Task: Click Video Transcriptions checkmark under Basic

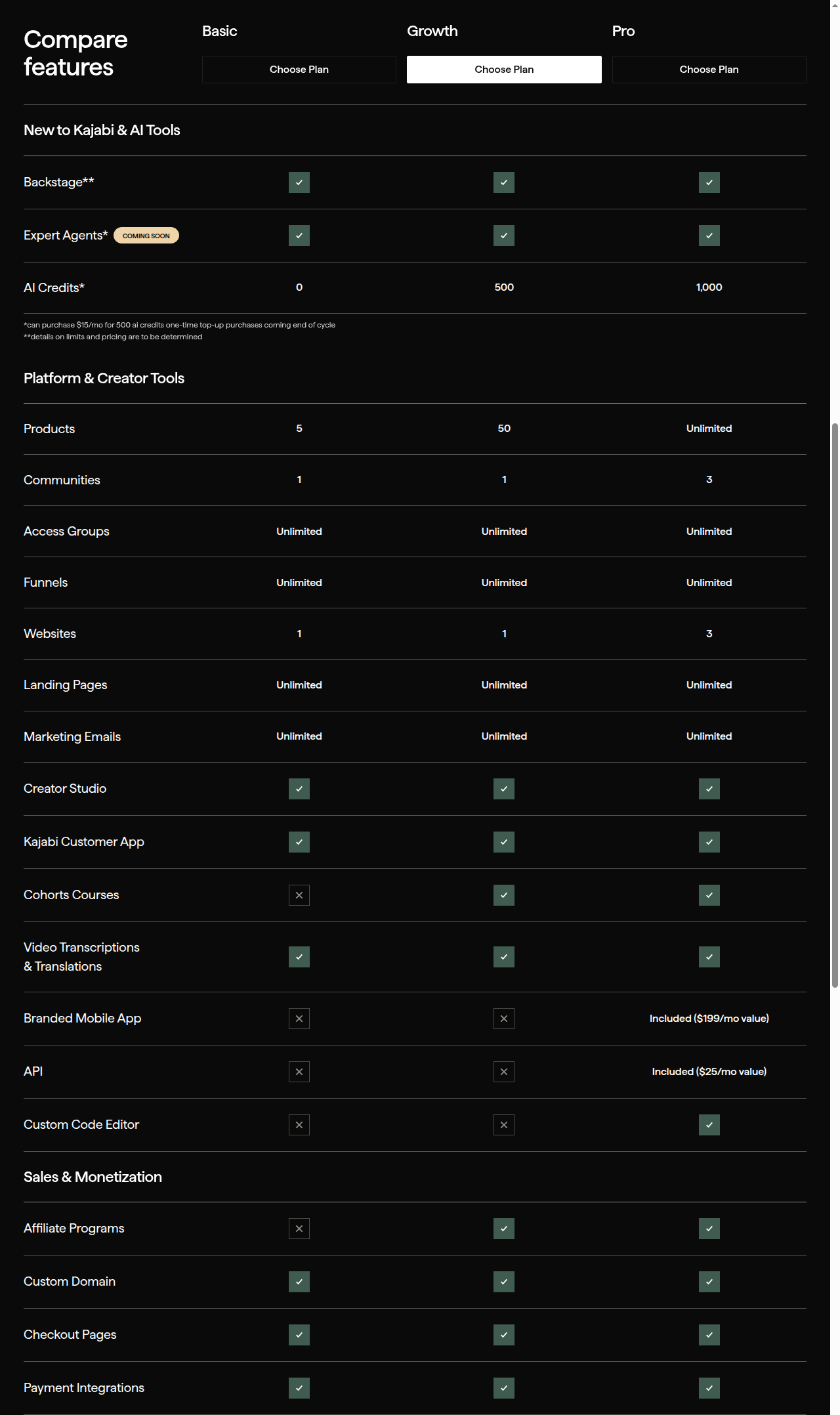Action: coord(299,957)
